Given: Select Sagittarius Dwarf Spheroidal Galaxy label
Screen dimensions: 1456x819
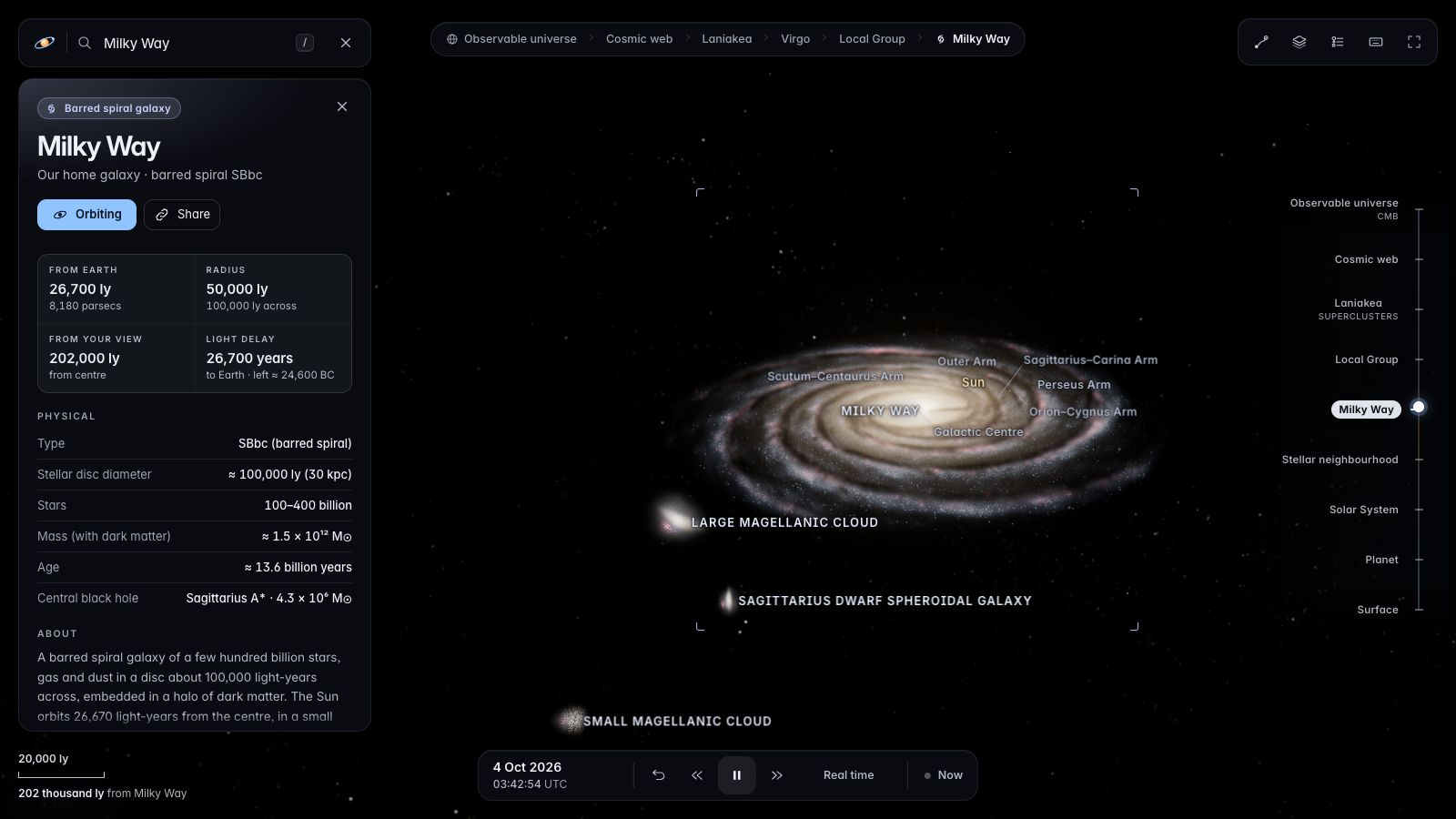Looking at the screenshot, I should 885,601.
